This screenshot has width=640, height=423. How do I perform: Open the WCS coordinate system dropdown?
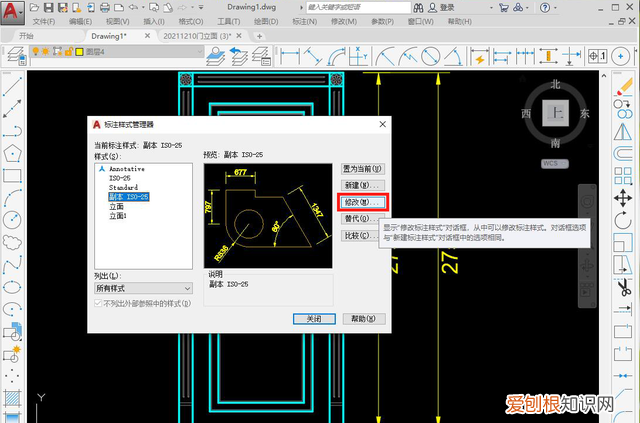point(551,162)
